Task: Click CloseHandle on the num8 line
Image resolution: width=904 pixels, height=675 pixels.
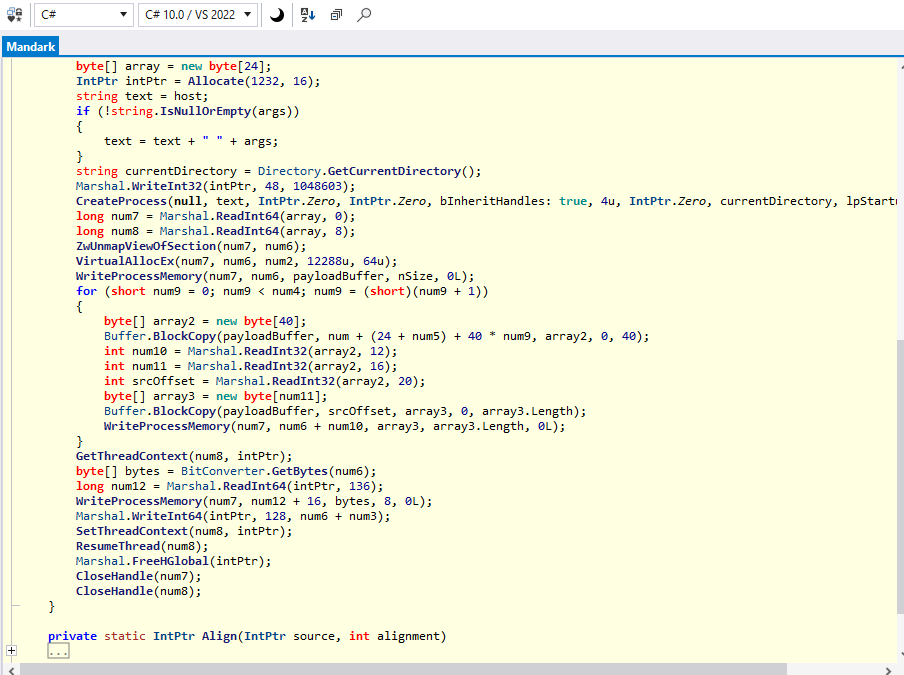Action: (114, 591)
